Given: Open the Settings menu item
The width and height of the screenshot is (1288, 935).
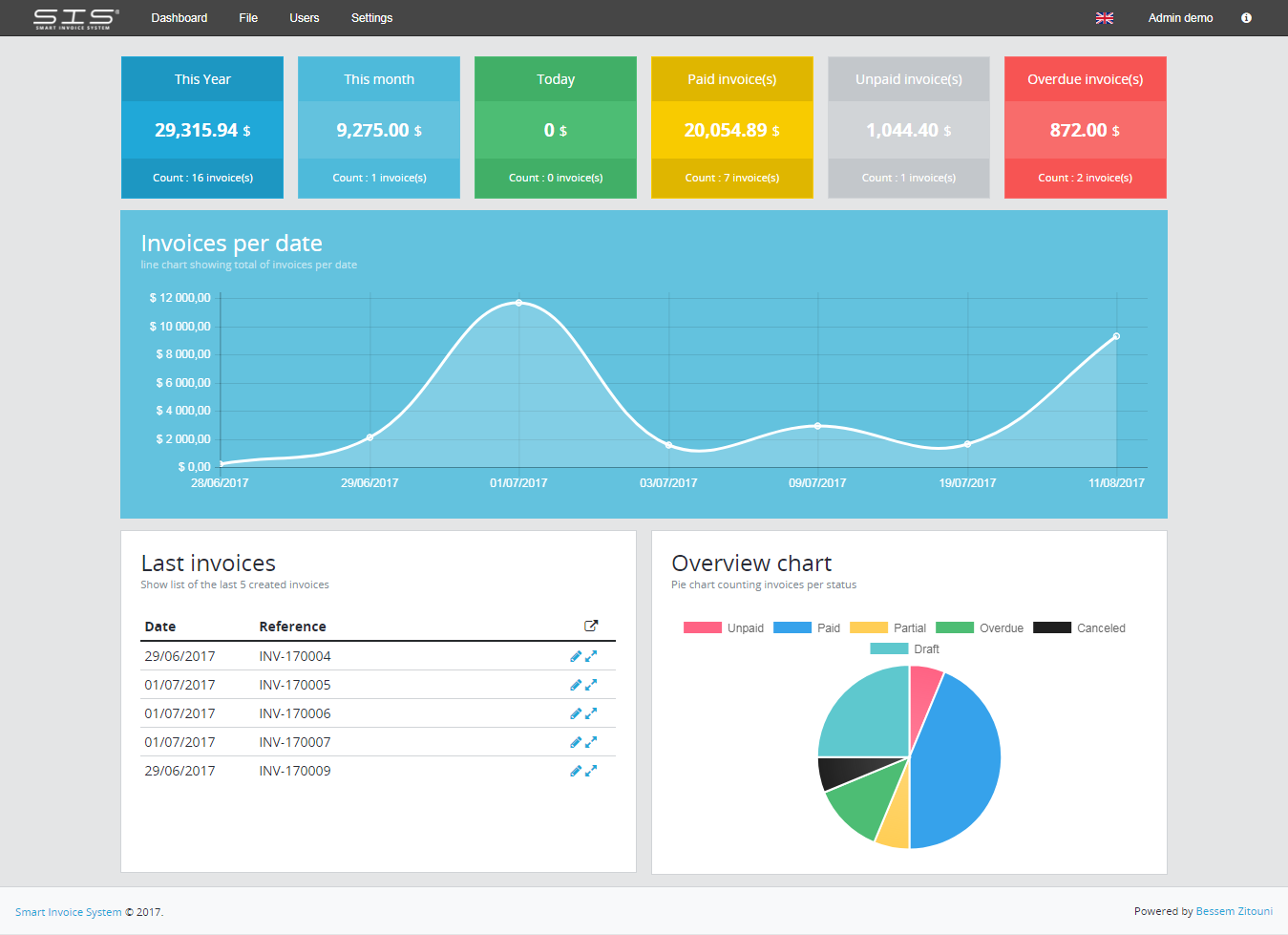Looking at the screenshot, I should [371, 17].
